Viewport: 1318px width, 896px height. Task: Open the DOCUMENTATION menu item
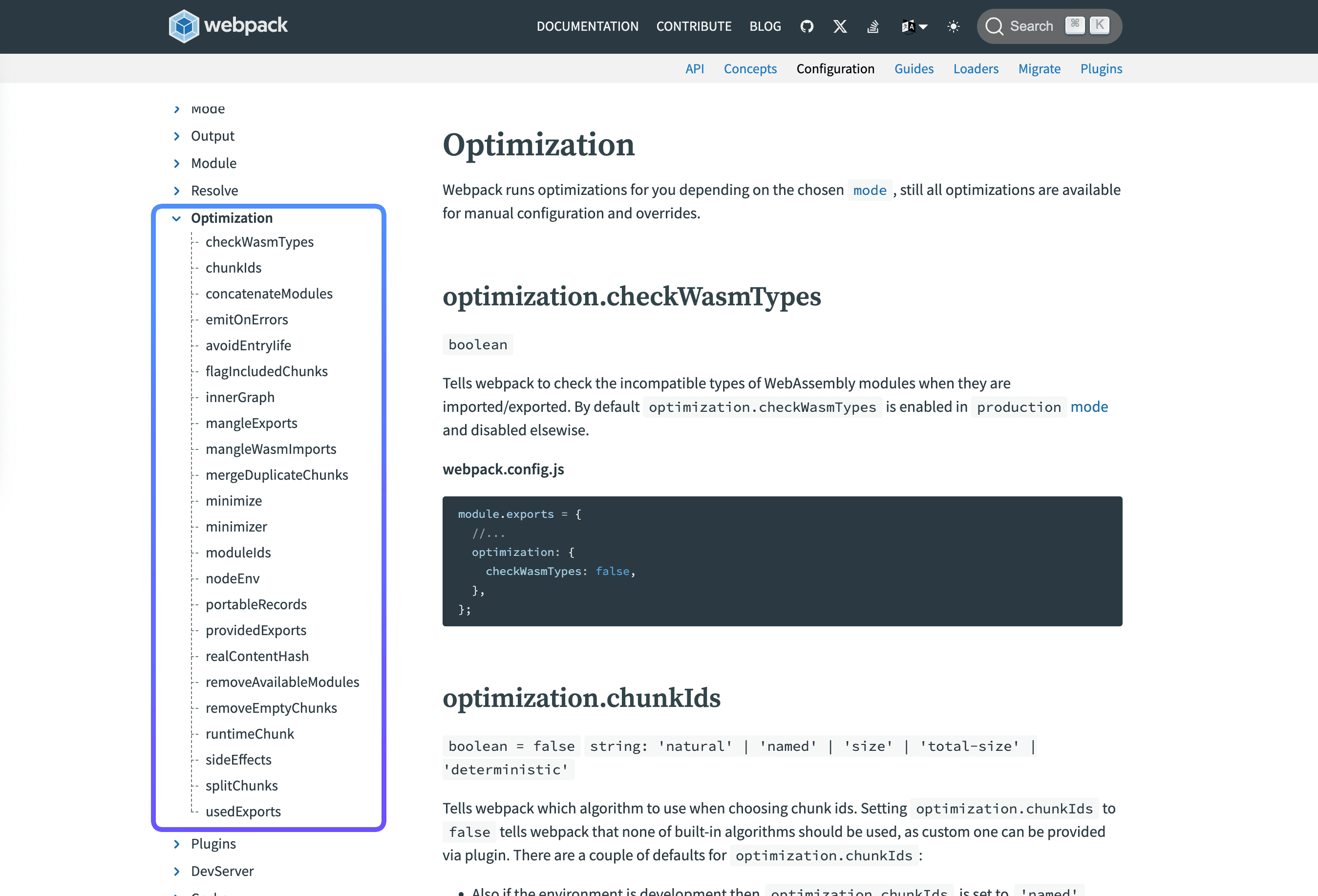588,26
